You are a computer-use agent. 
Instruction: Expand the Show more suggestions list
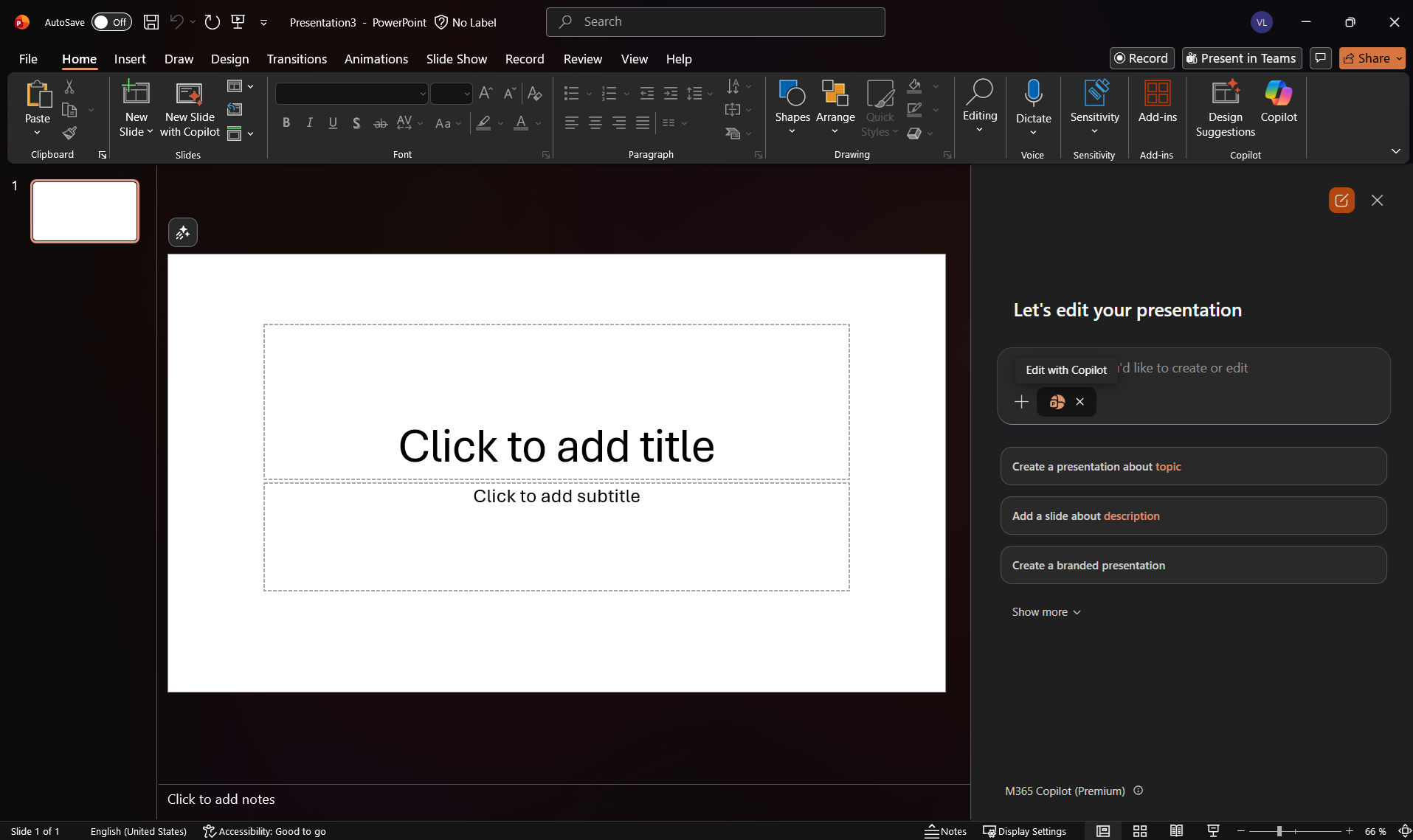(1046, 612)
